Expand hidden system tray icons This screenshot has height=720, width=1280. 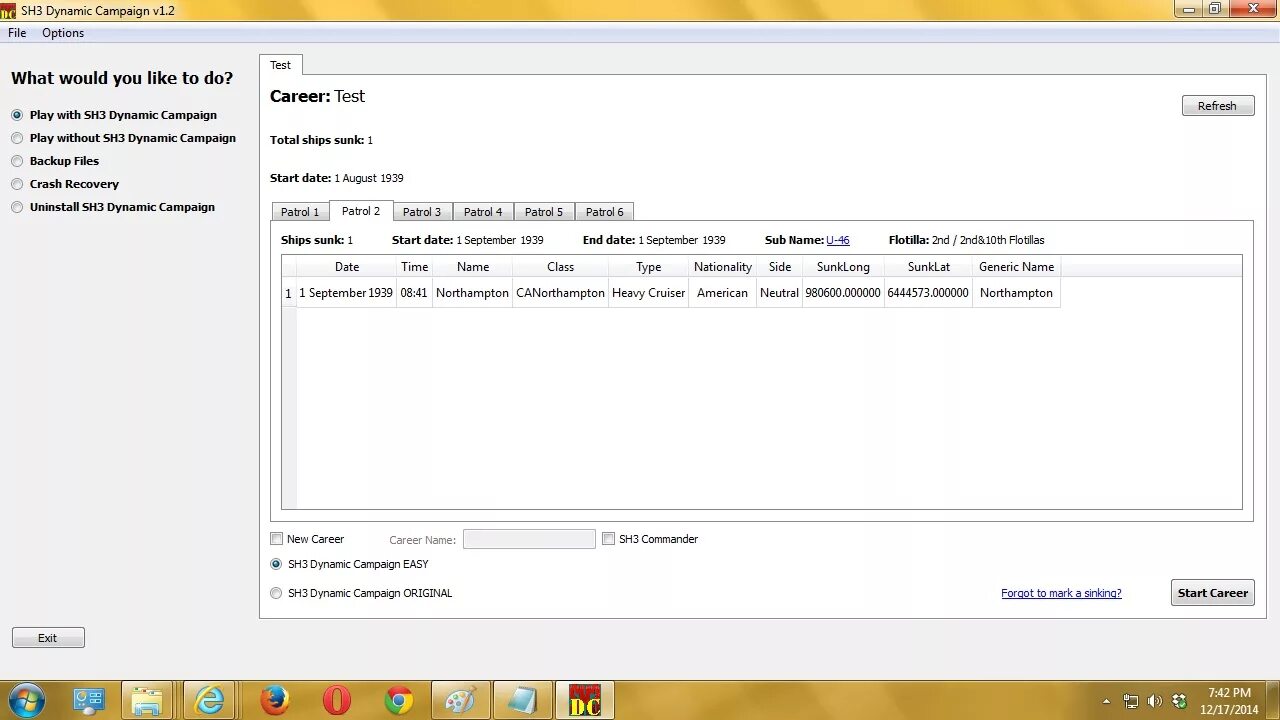pyautogui.click(x=1106, y=701)
